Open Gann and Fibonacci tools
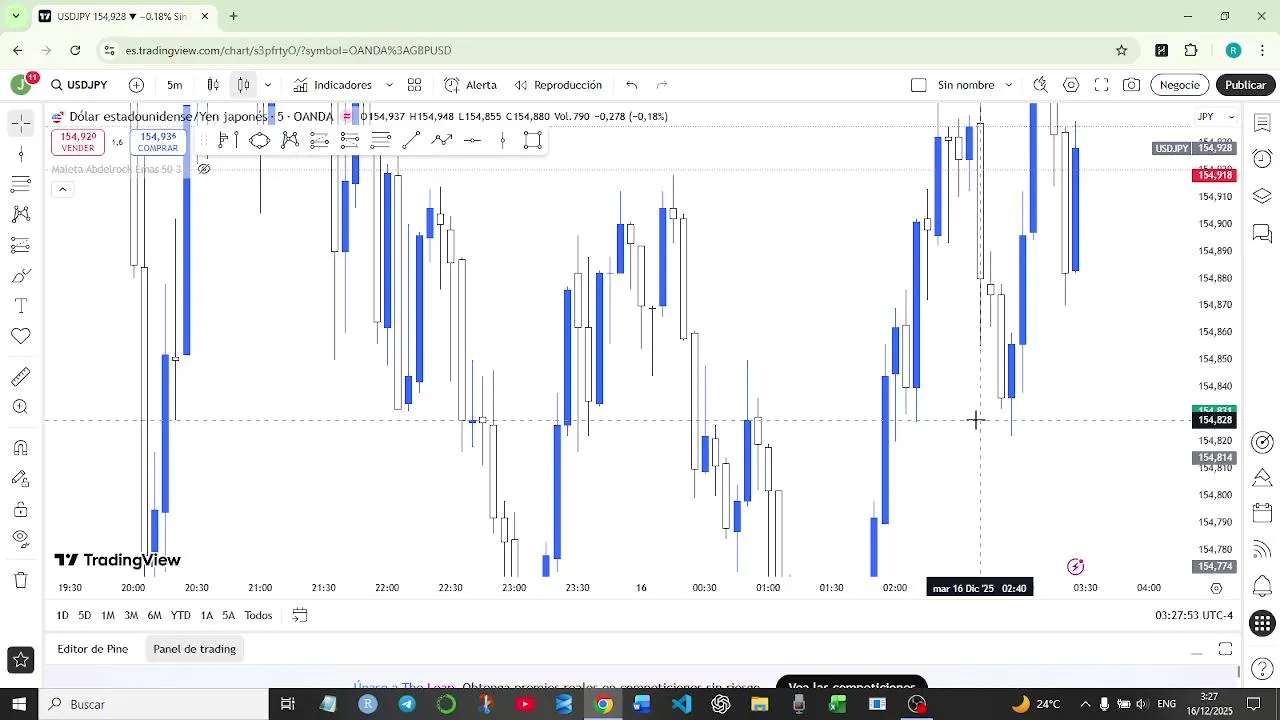 (21, 184)
